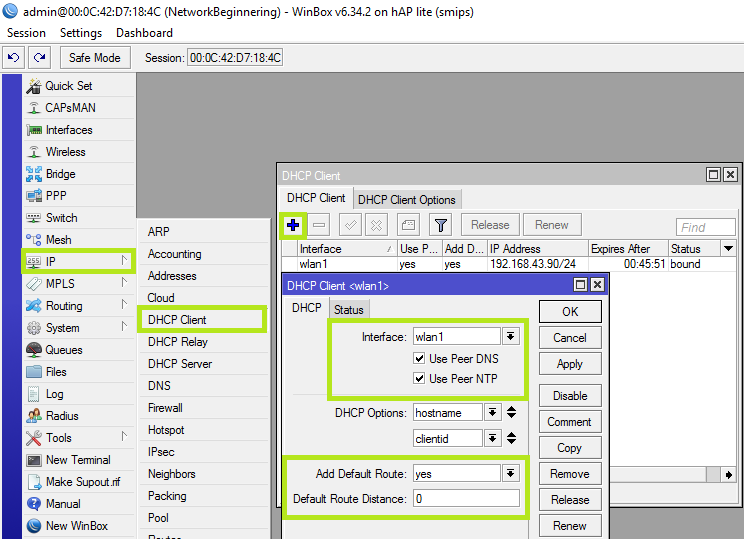Image resolution: width=744 pixels, height=539 pixels.
Task: Click the Default Route Distance field
Action: coord(466,499)
